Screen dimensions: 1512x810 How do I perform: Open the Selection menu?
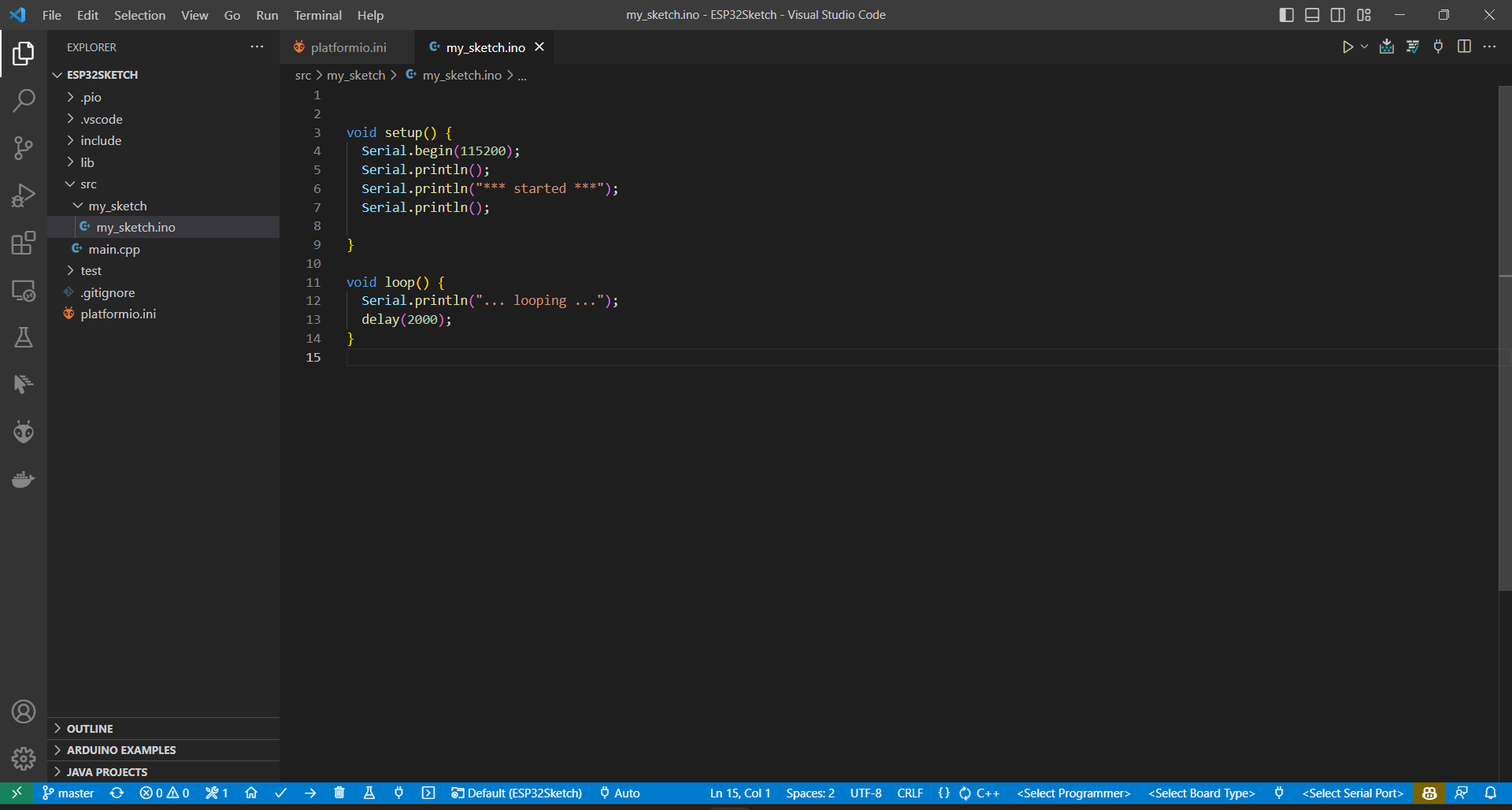click(139, 15)
